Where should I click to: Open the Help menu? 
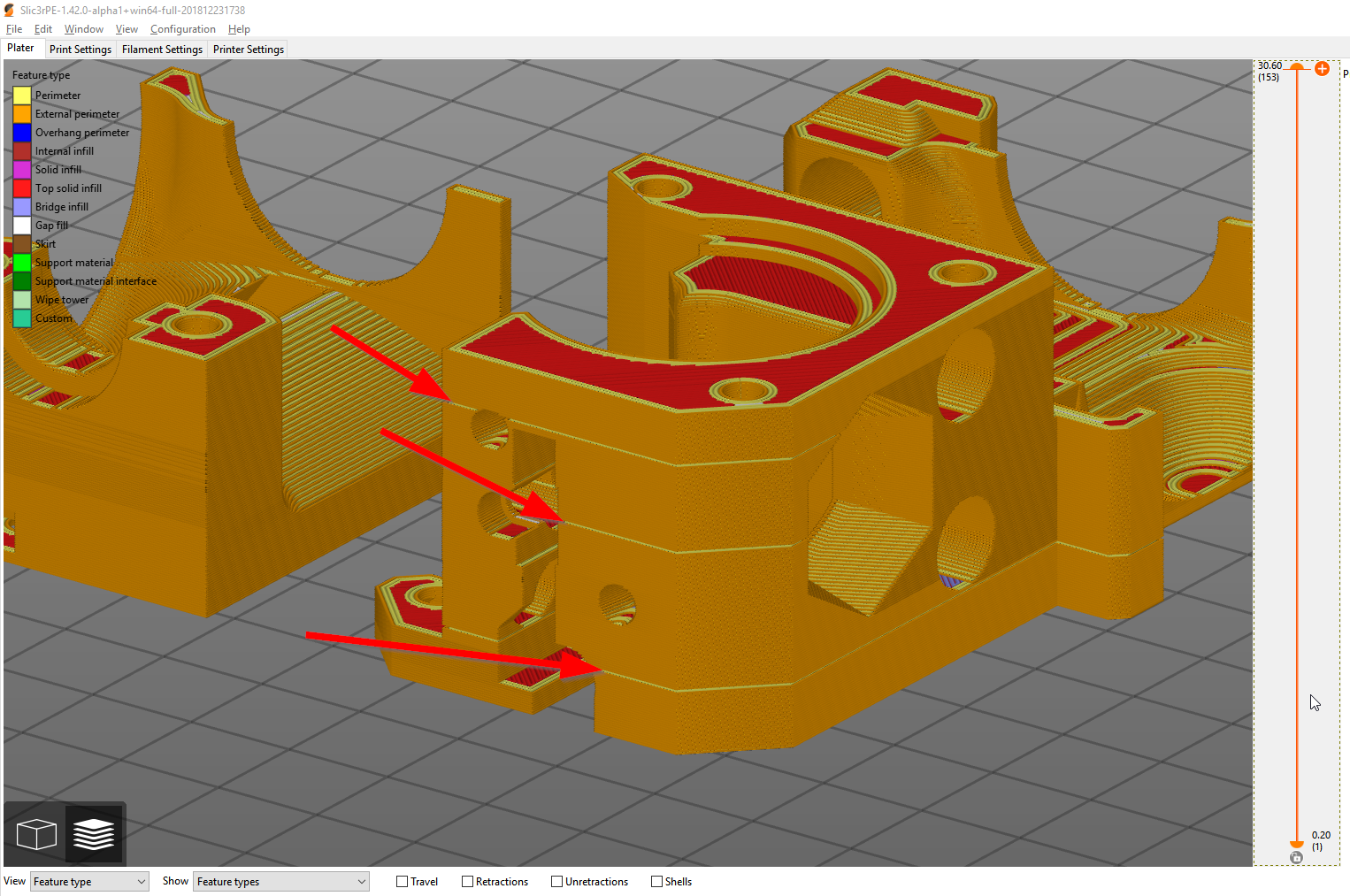coord(239,29)
